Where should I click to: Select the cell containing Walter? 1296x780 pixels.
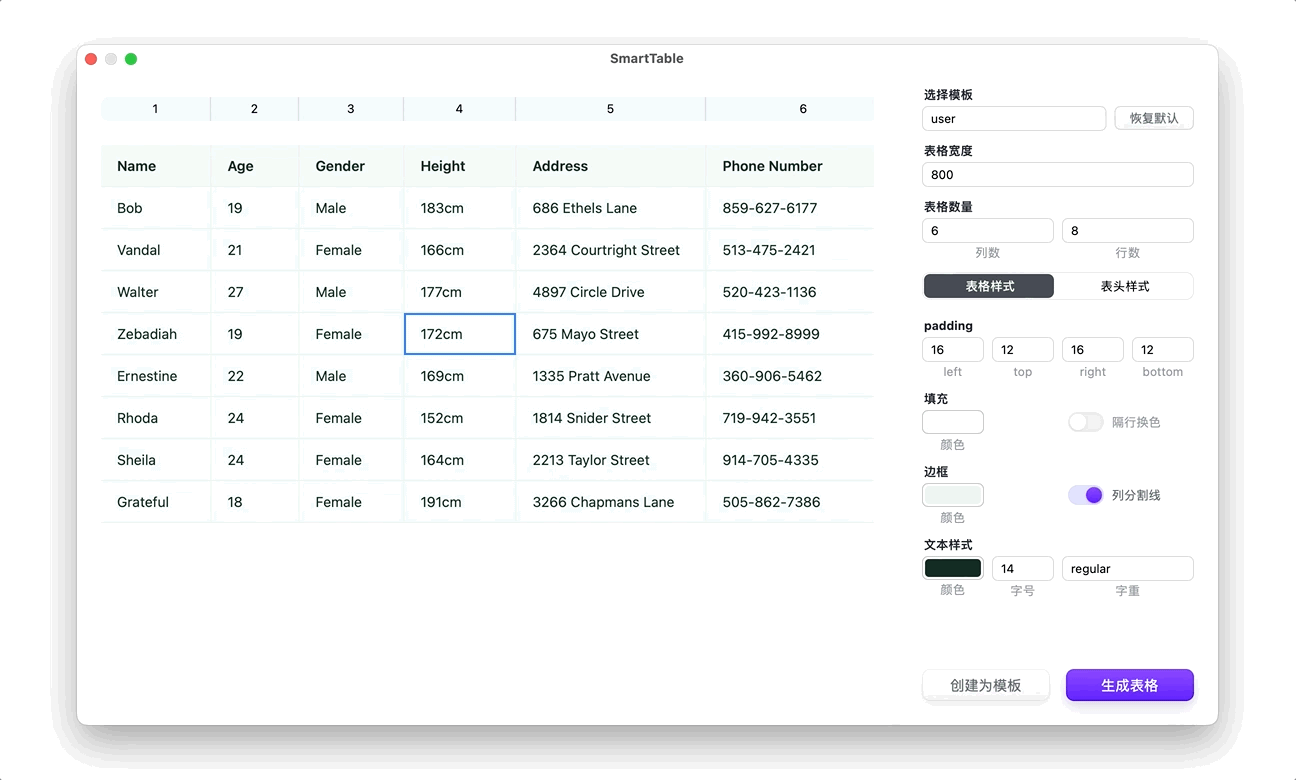pos(156,292)
